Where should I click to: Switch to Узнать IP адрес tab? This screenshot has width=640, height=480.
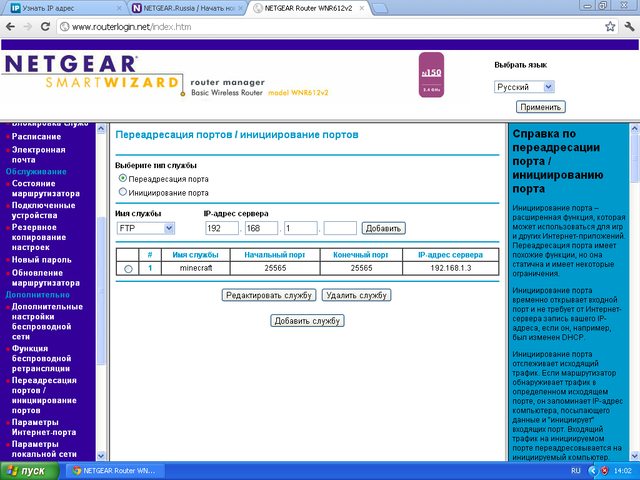pos(63,8)
